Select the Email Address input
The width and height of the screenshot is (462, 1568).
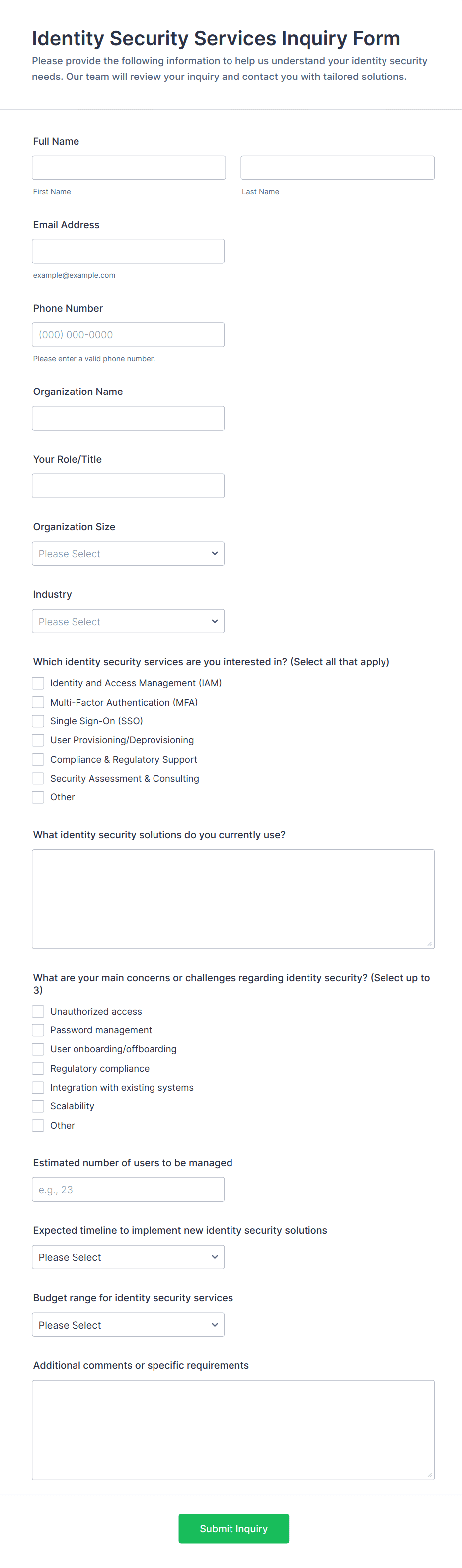[128, 251]
